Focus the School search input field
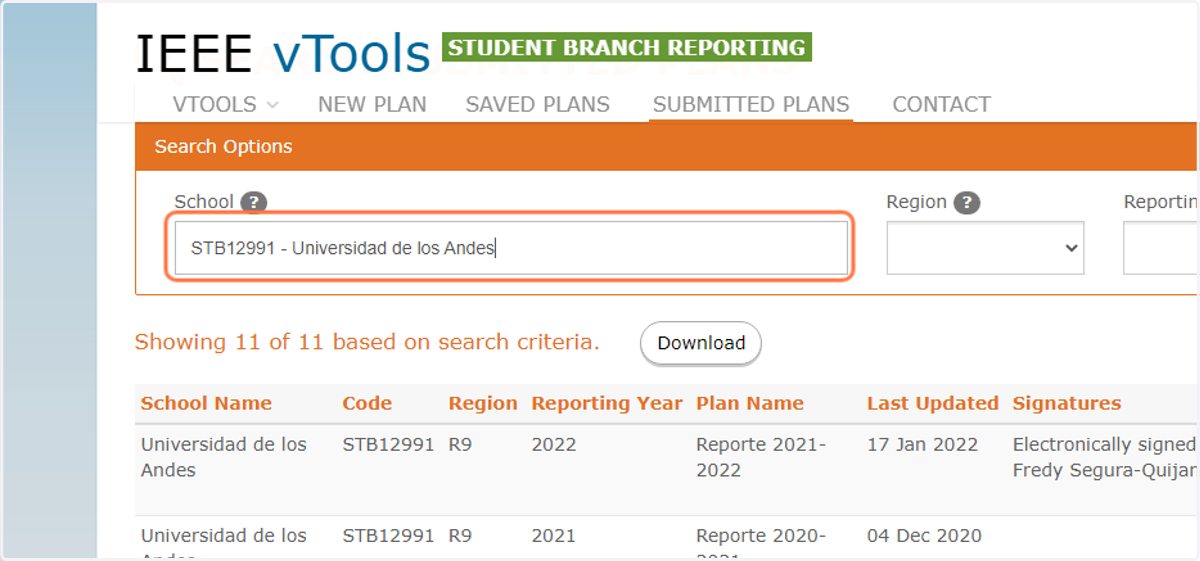Viewport: 1200px width, 561px height. pyautogui.click(x=510, y=248)
